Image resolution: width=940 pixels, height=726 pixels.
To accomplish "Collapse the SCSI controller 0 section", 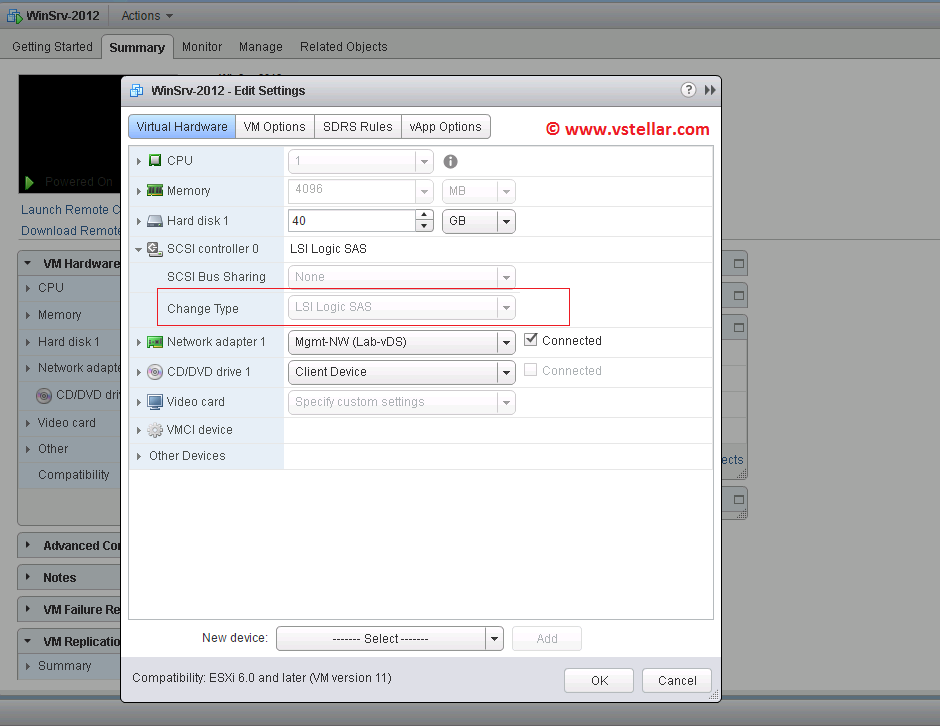I will coord(138,249).
